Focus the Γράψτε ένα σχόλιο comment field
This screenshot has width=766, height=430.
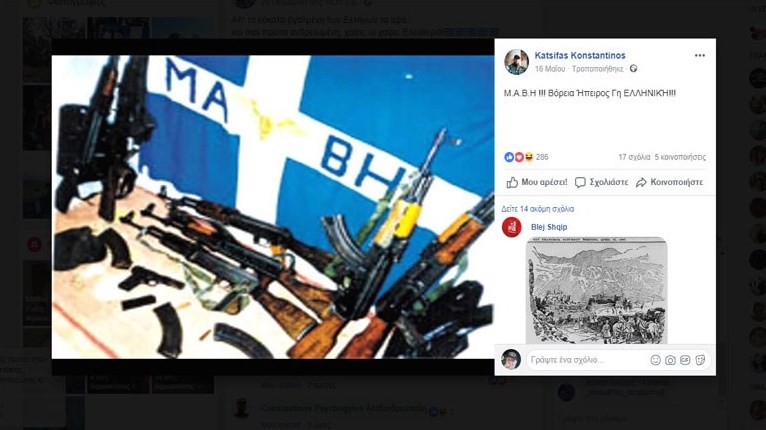coord(587,360)
